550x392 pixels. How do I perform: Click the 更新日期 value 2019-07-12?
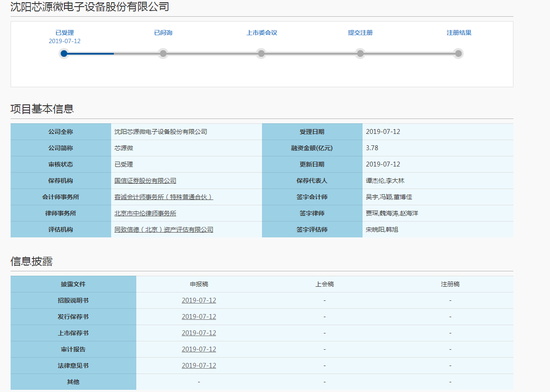[x=383, y=164]
